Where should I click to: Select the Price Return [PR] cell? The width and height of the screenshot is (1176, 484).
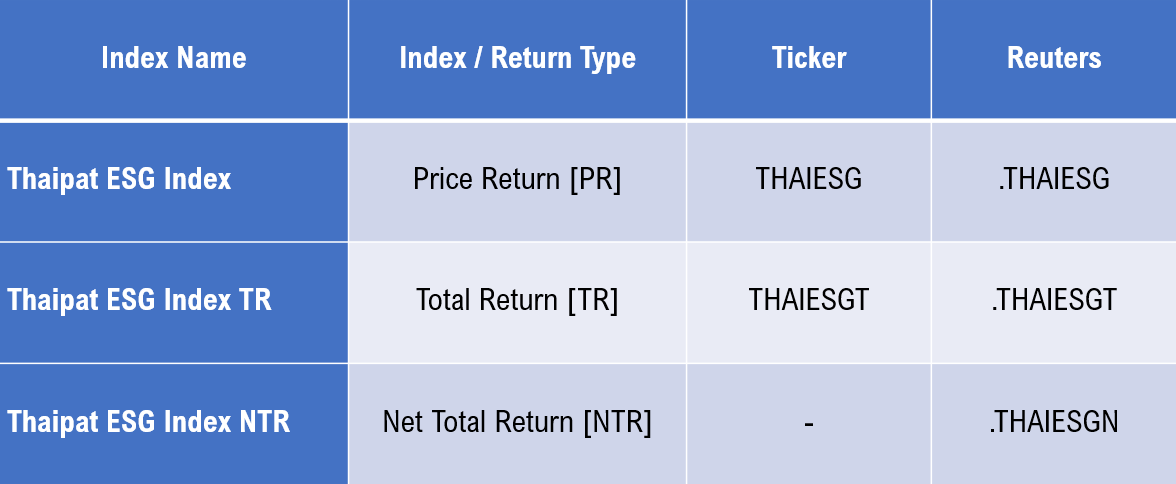tap(518, 179)
